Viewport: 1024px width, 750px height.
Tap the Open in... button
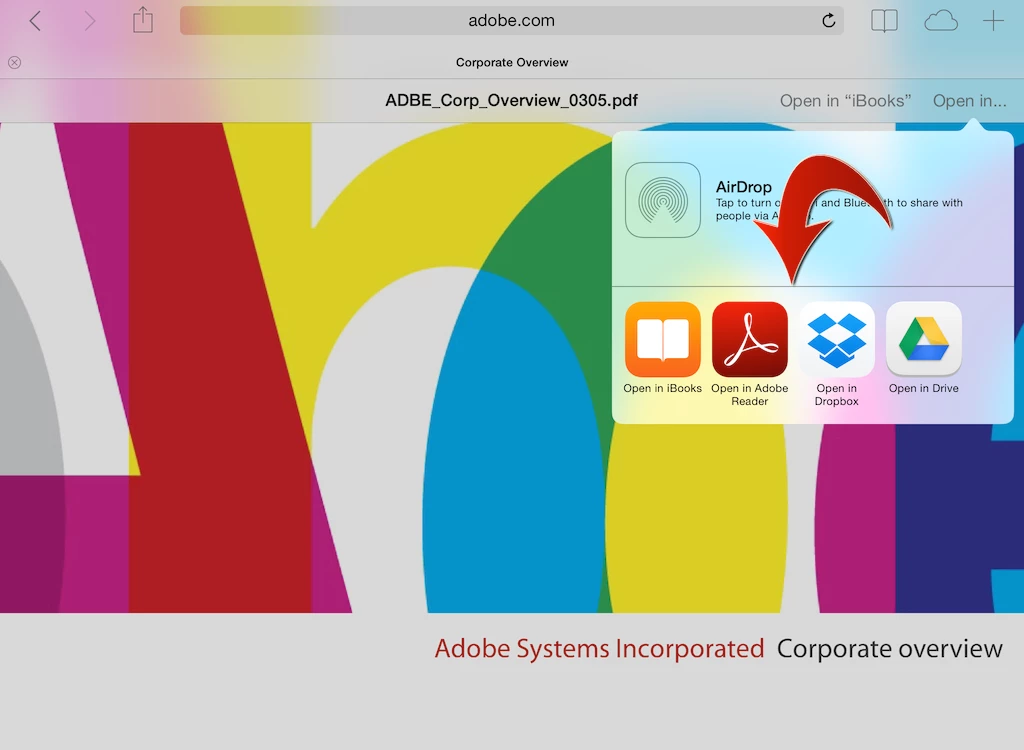click(969, 101)
